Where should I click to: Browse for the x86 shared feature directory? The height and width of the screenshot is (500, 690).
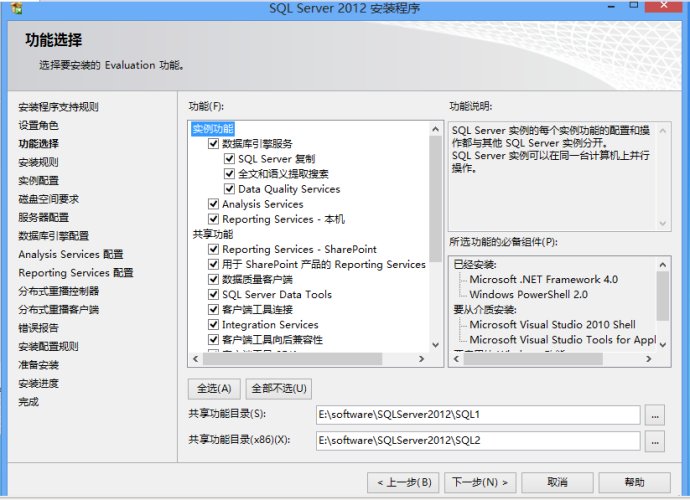(x=655, y=440)
